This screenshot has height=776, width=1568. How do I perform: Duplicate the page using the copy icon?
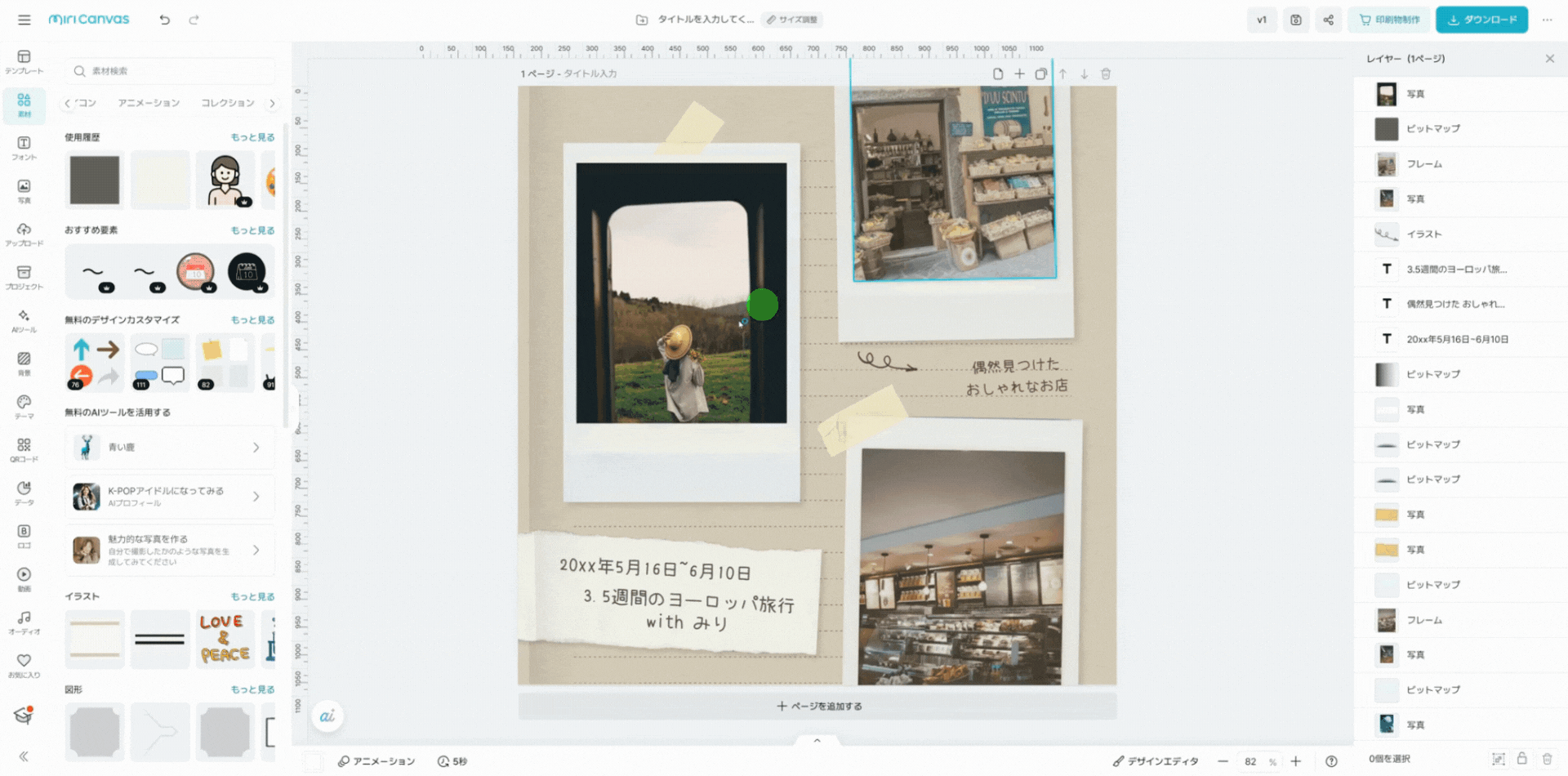click(1040, 74)
